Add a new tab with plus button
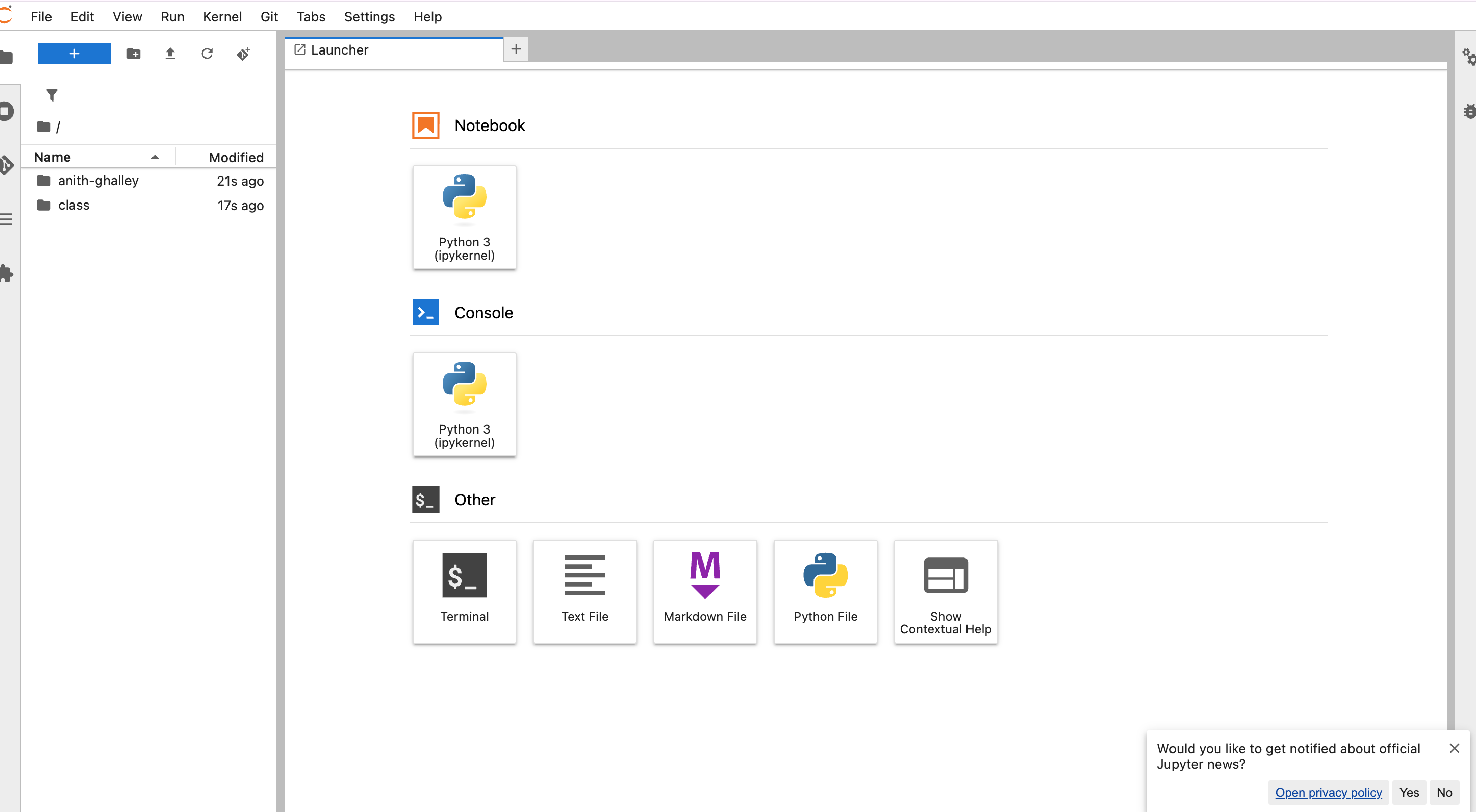This screenshot has height=812, width=1476. (516, 49)
